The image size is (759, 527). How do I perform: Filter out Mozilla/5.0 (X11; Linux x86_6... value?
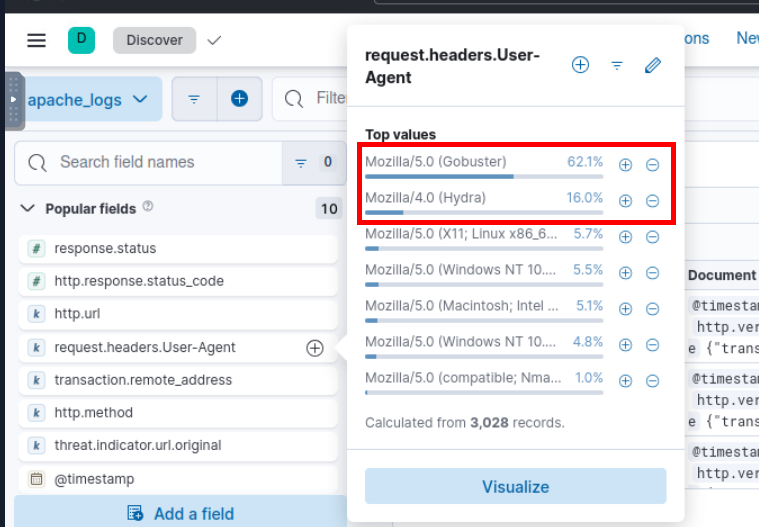coord(653,237)
